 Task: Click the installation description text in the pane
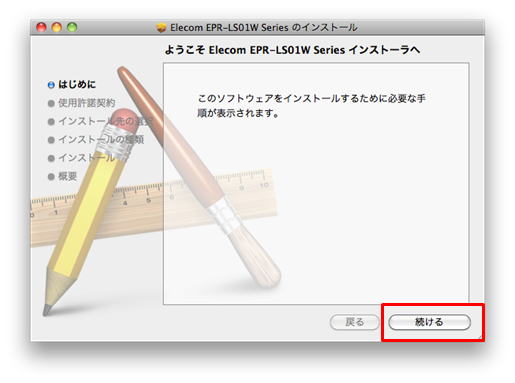pos(311,105)
